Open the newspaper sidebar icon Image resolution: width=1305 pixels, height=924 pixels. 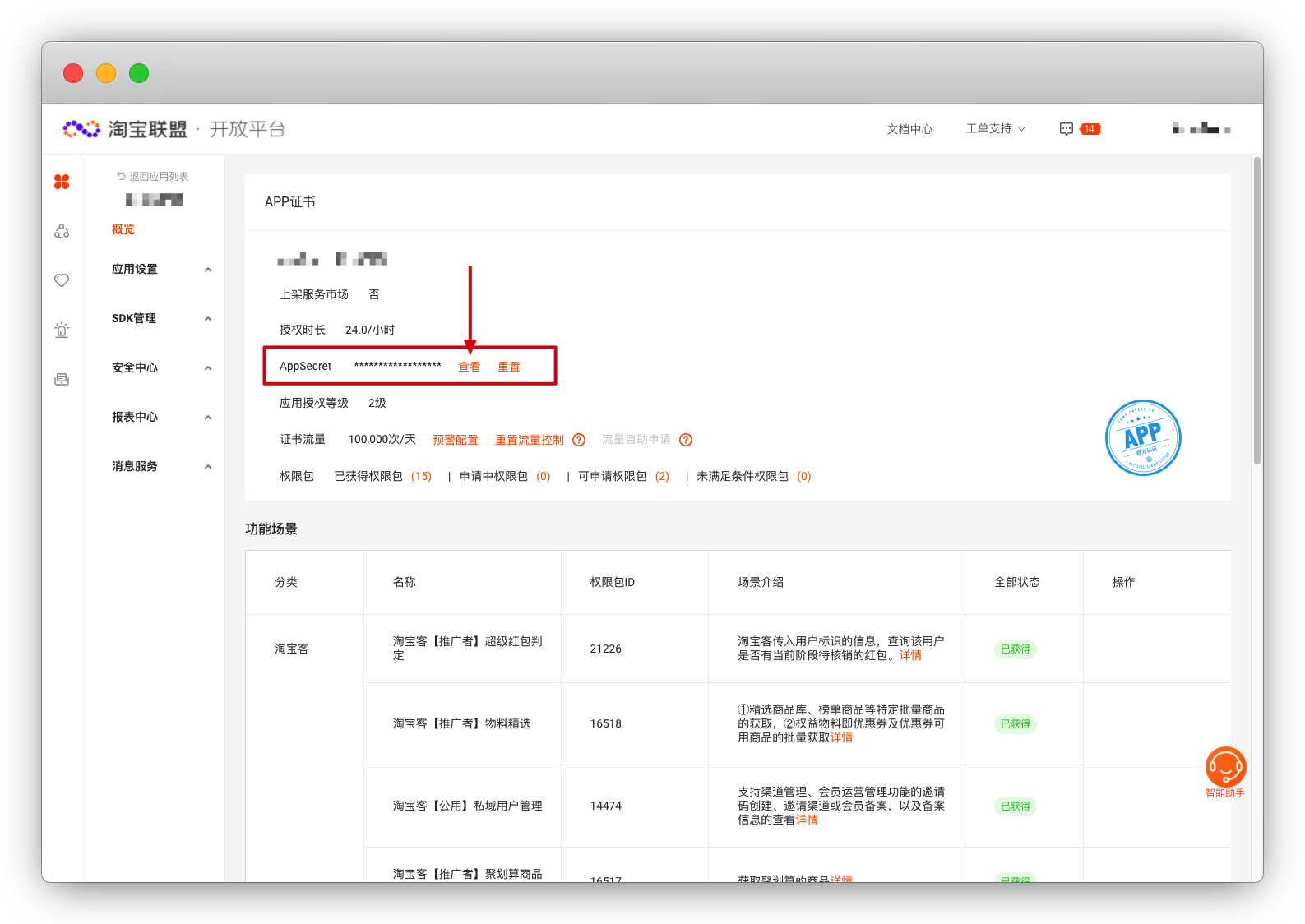click(62, 379)
